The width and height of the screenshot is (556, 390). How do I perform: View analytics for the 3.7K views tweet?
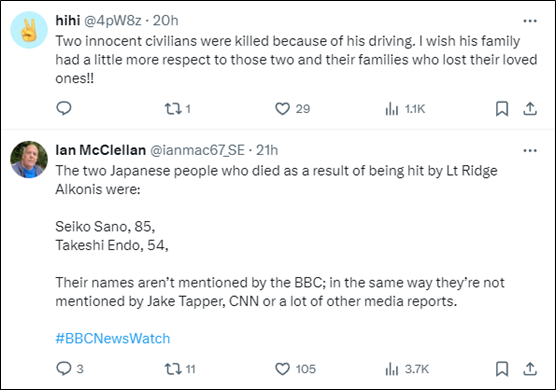[407, 369]
